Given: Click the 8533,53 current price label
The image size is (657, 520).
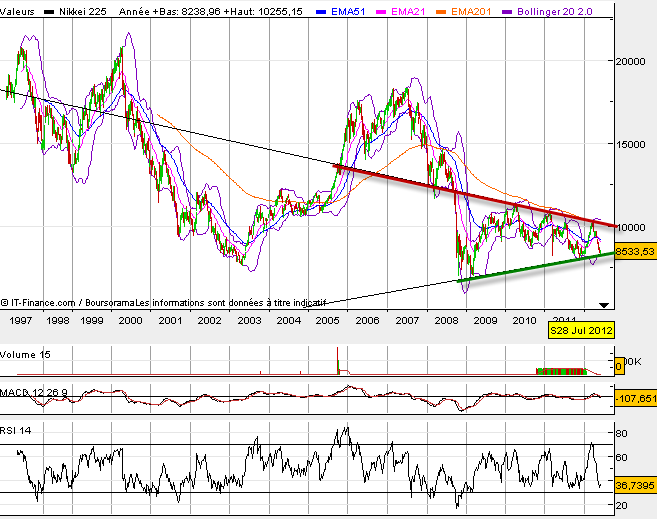Looking at the screenshot, I should tap(635, 251).
